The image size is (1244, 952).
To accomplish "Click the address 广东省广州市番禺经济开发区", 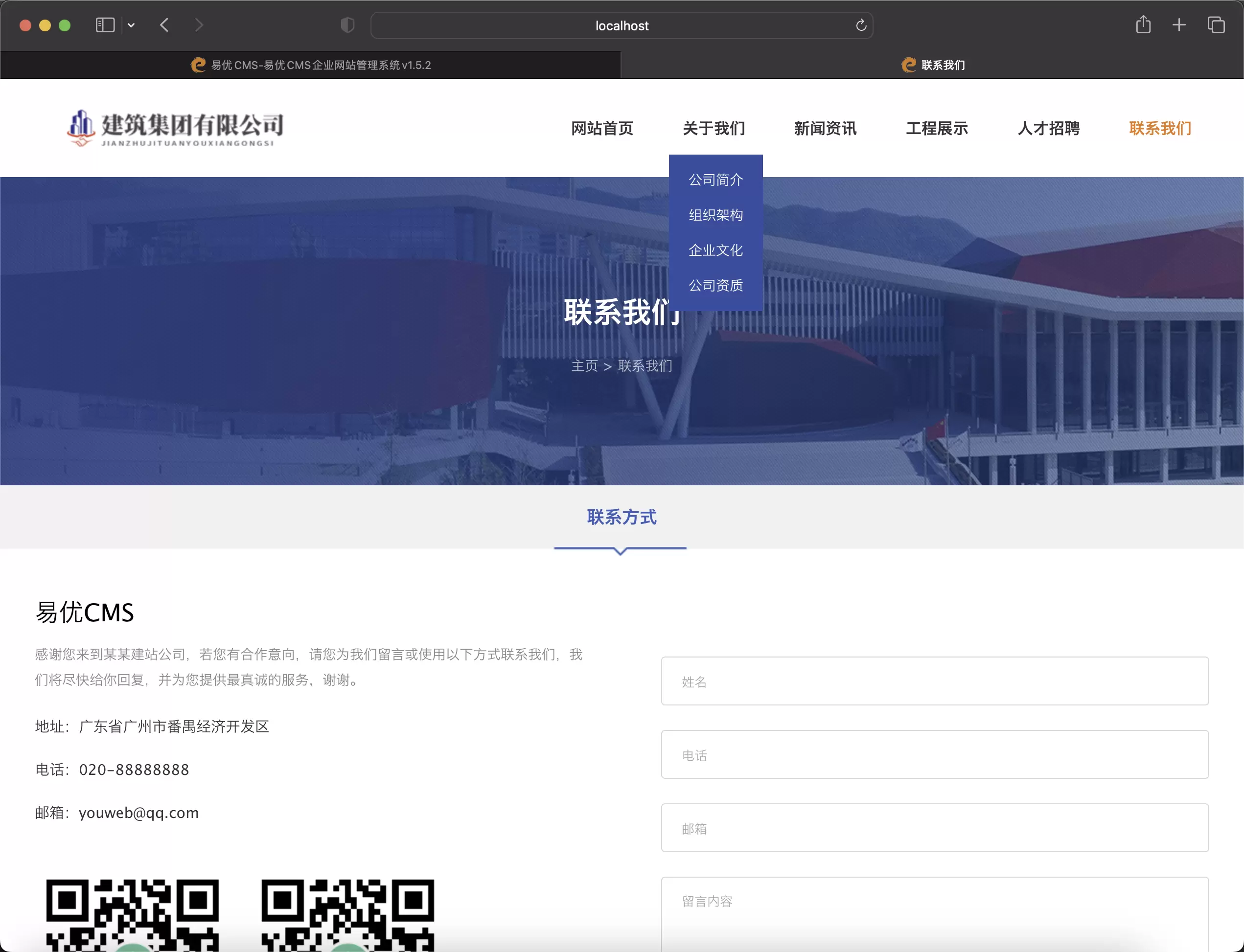I will 174,726.
